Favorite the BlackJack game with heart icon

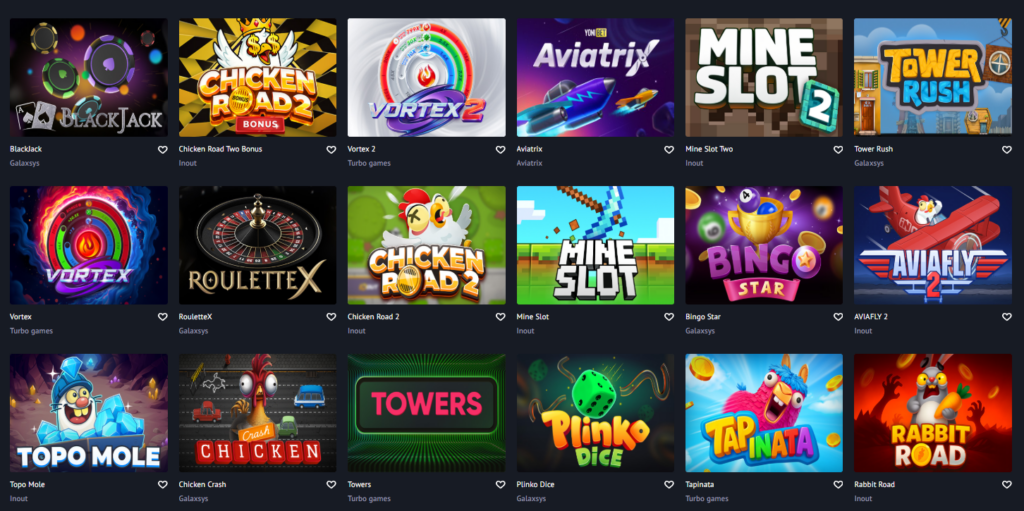point(163,150)
